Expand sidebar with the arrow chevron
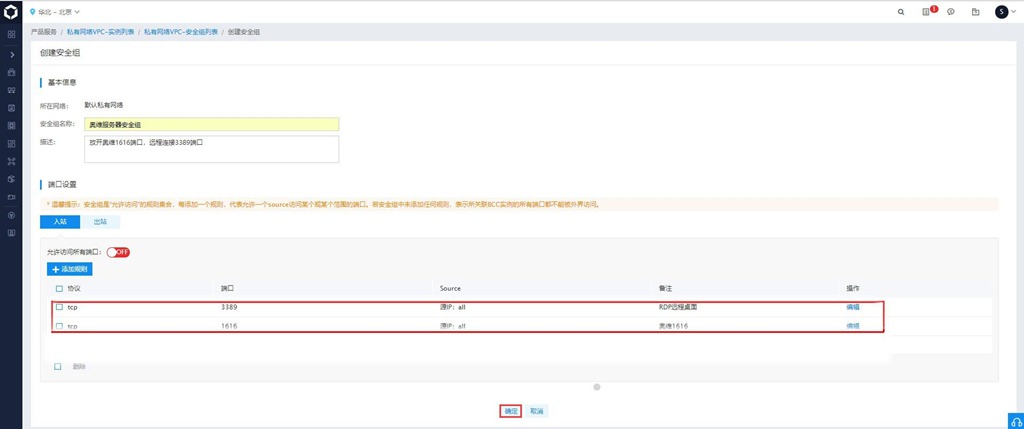This screenshot has width=1024, height=429. (x=11, y=54)
